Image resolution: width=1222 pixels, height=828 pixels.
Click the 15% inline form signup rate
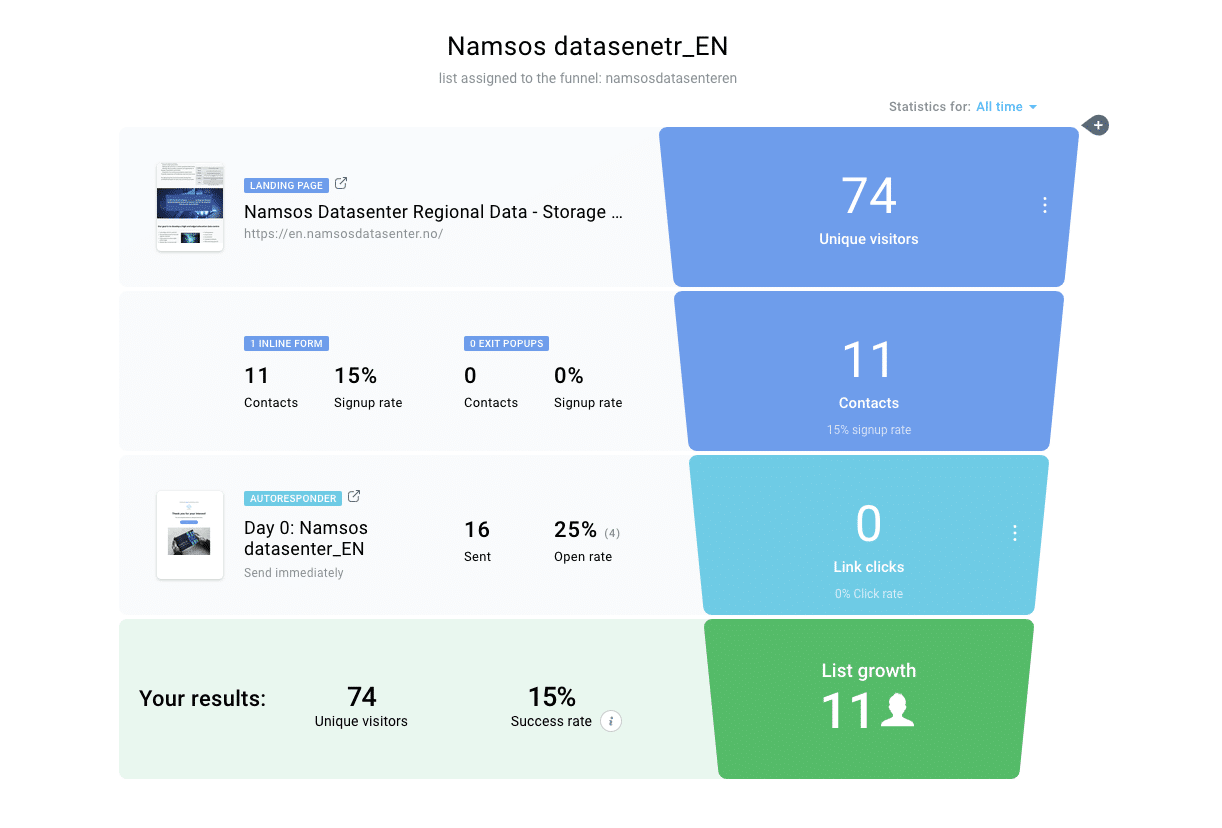click(x=355, y=375)
